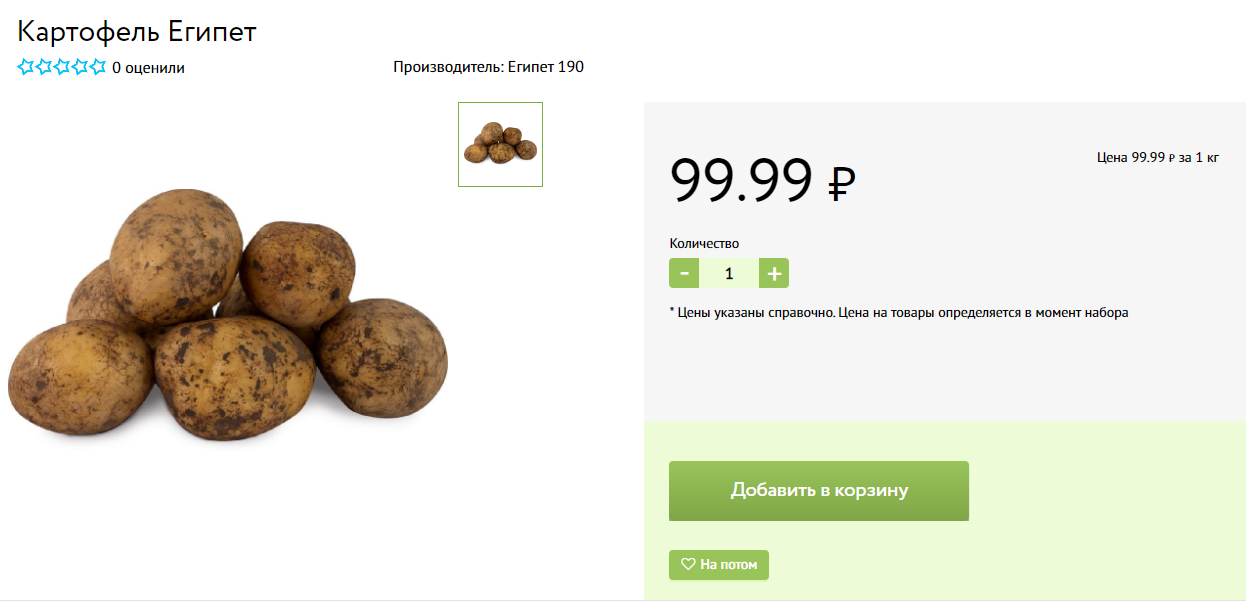Click the large 99.99 ₽ price
Image resolution: width=1246 pixels, height=603 pixels.
point(763,181)
